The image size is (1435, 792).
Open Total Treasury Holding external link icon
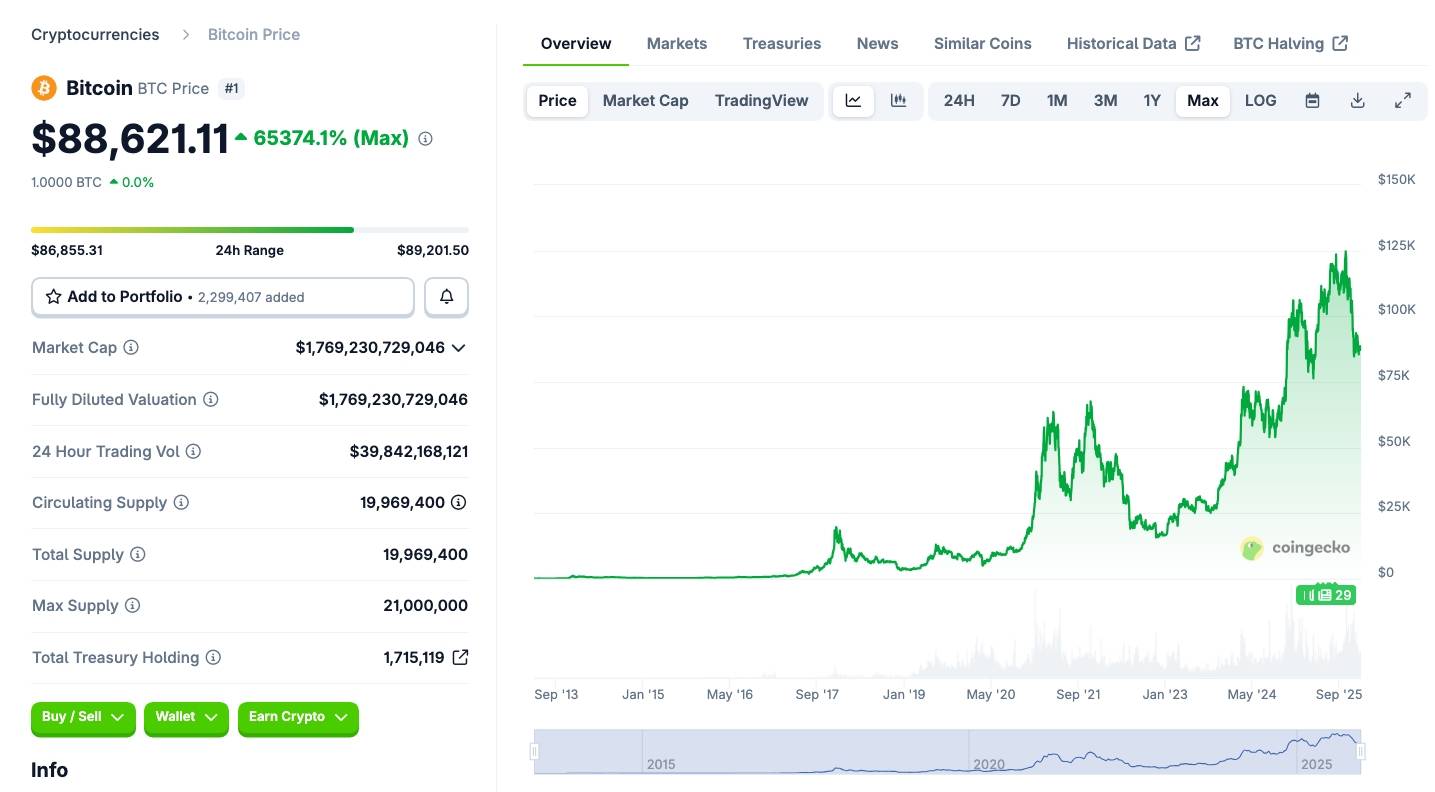460,657
